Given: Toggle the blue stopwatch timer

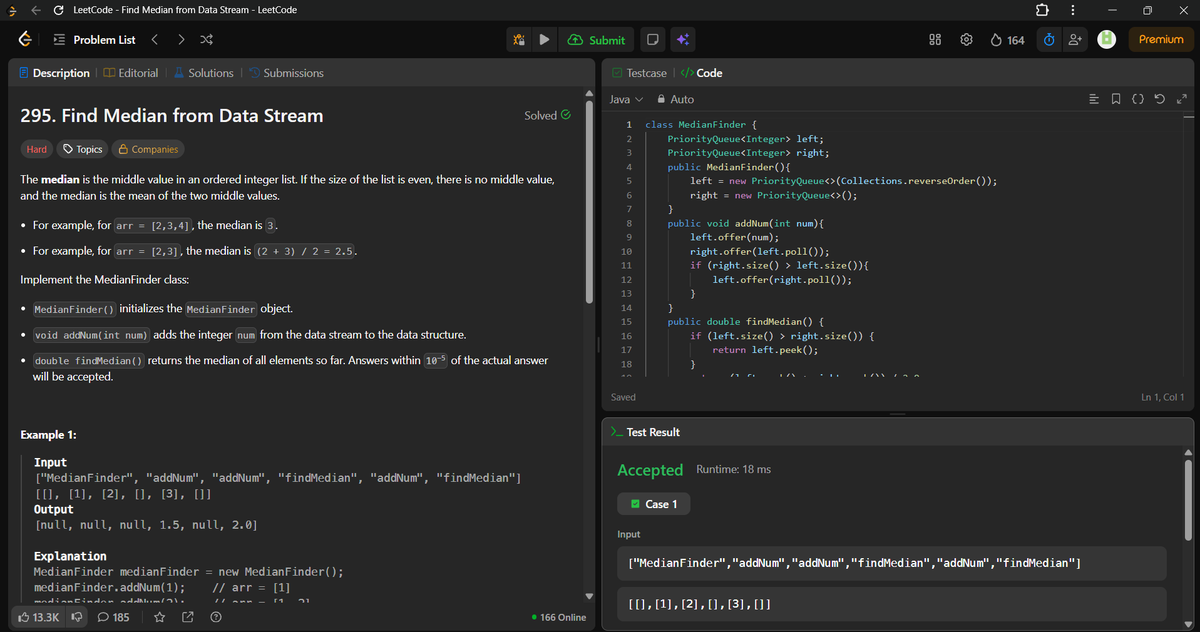Looking at the screenshot, I should pyautogui.click(x=1049, y=40).
